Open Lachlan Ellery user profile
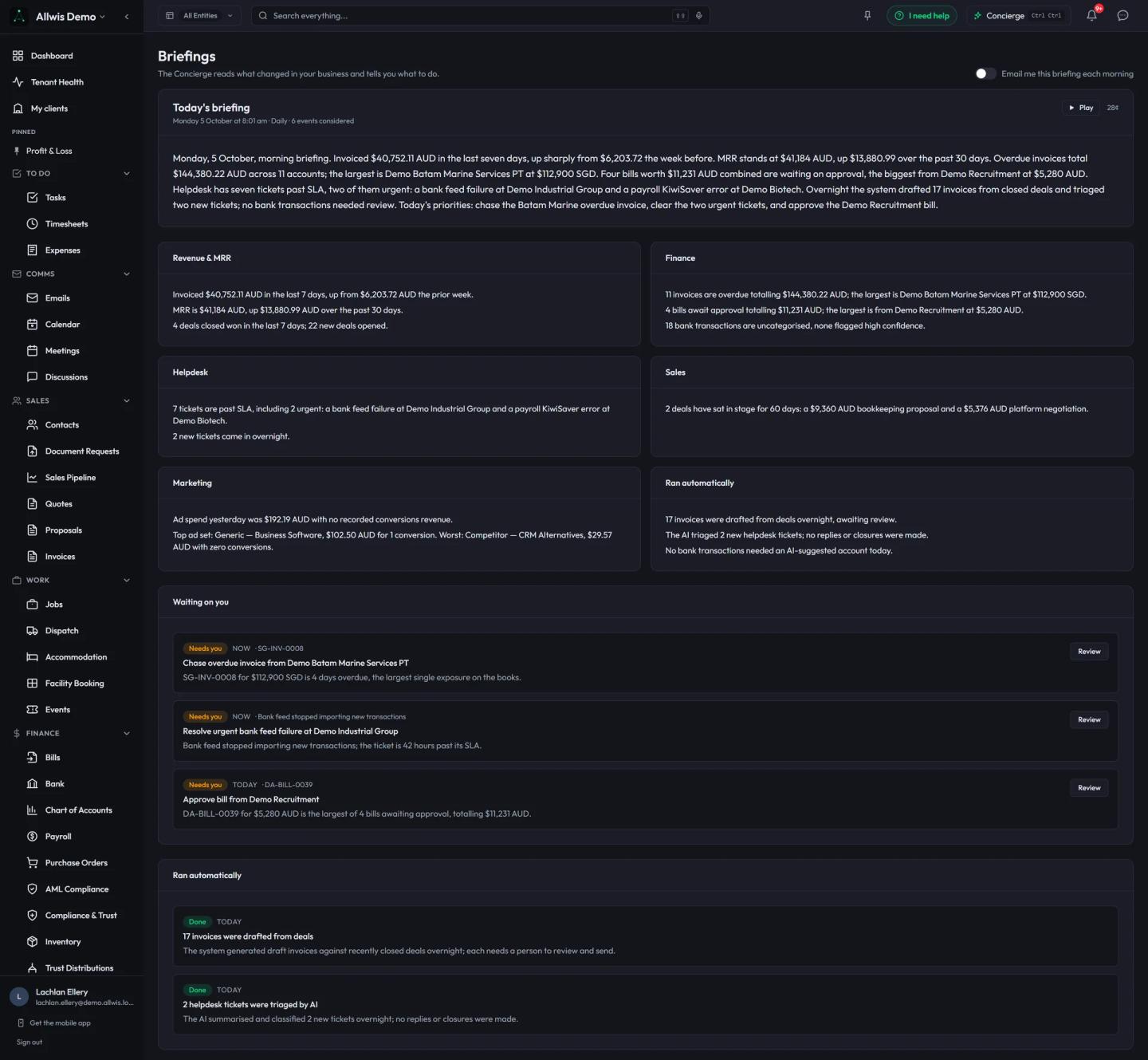This screenshot has width=1148, height=1060. click(x=72, y=996)
